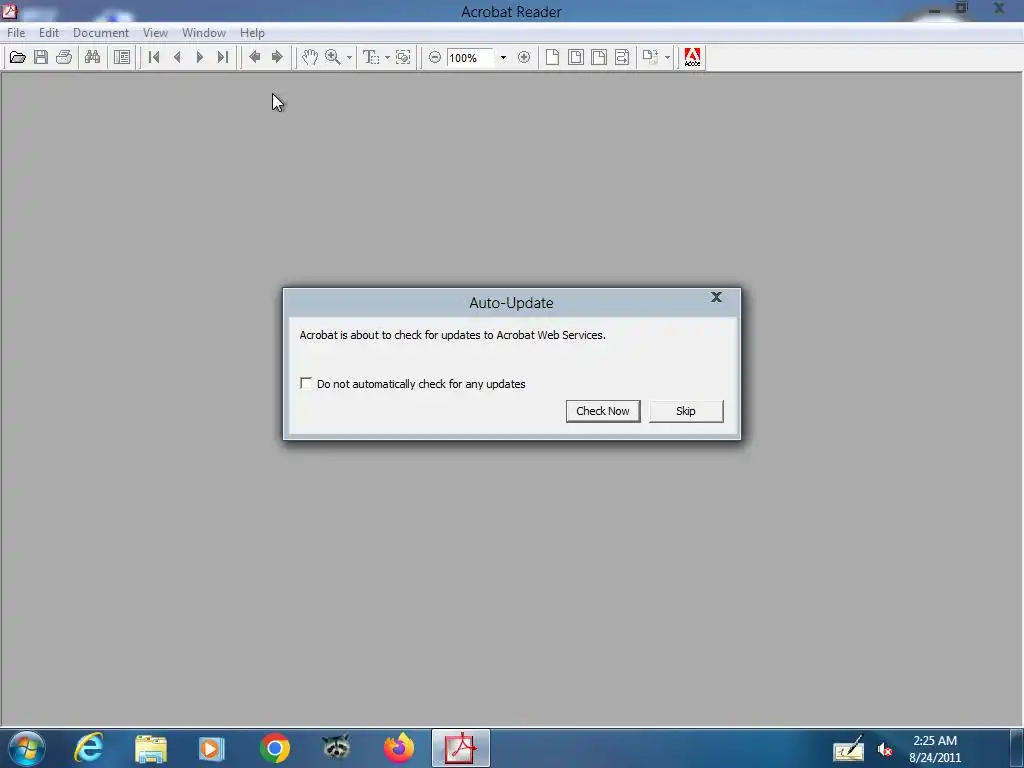Click the Actual Size page icon
Viewport: 1024px width, 768px height.
tap(552, 57)
